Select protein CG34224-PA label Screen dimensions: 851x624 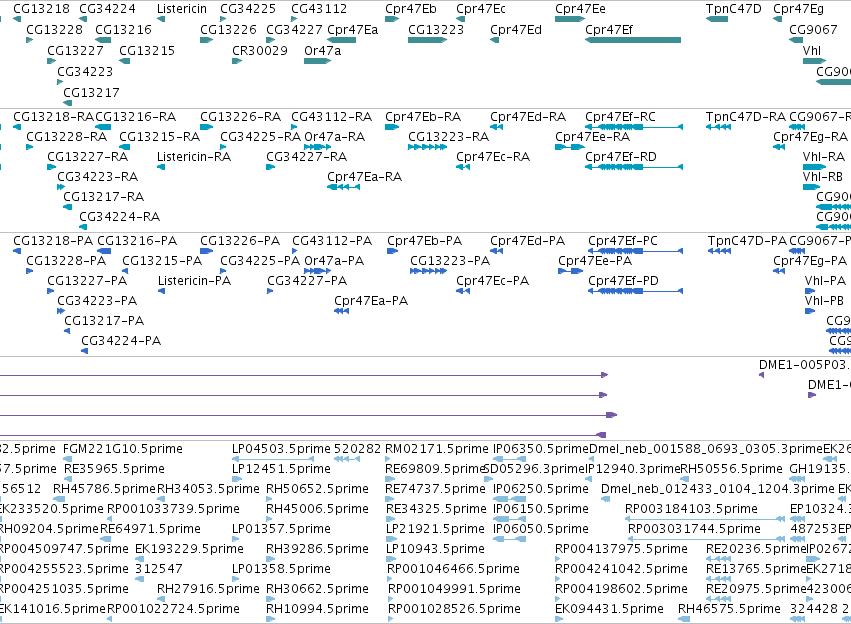(121, 341)
